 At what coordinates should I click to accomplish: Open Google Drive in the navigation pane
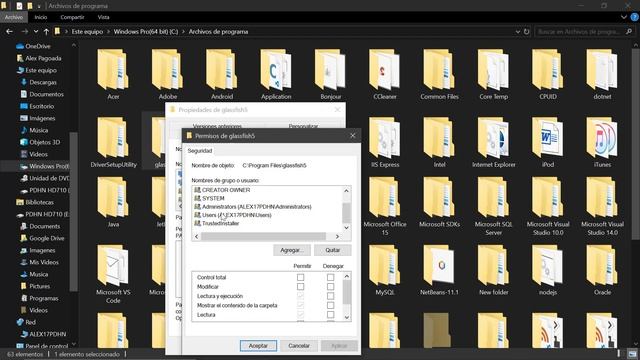coord(46,238)
